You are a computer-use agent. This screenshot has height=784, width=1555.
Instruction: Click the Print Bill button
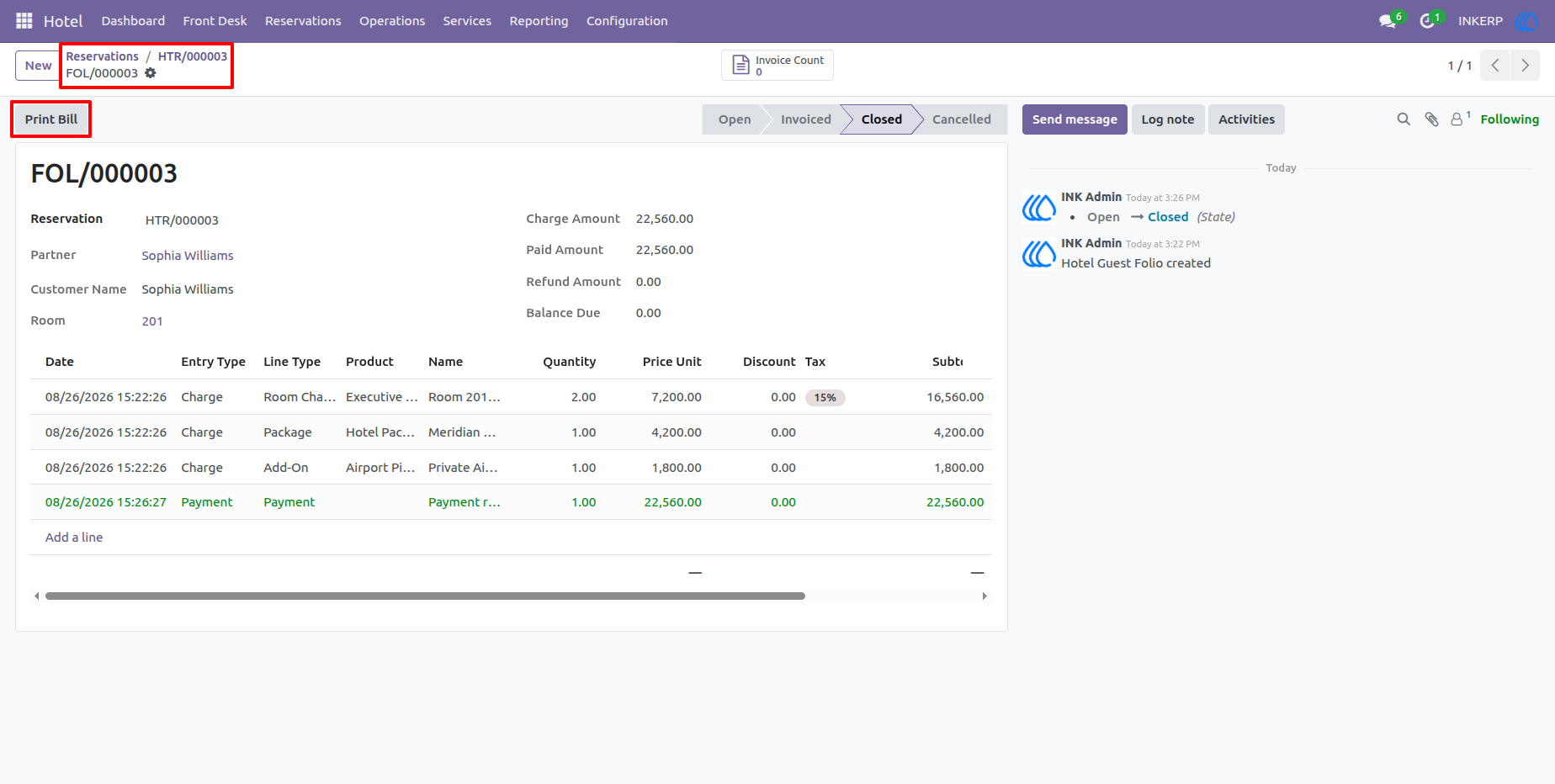51,119
